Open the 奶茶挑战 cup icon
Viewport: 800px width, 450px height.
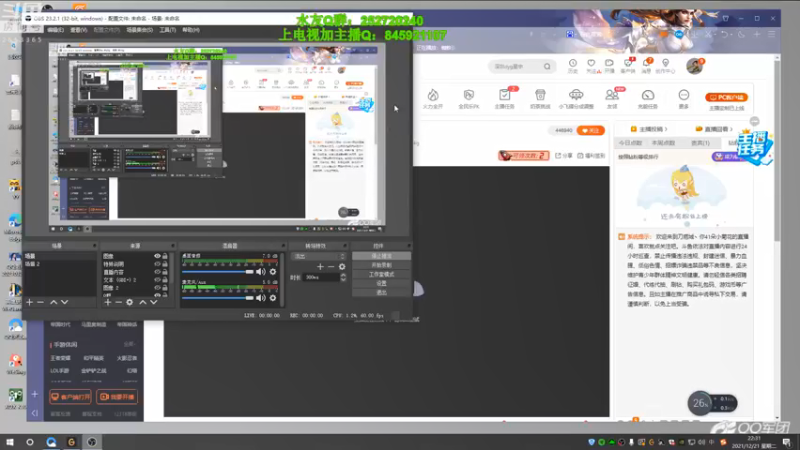click(540, 95)
